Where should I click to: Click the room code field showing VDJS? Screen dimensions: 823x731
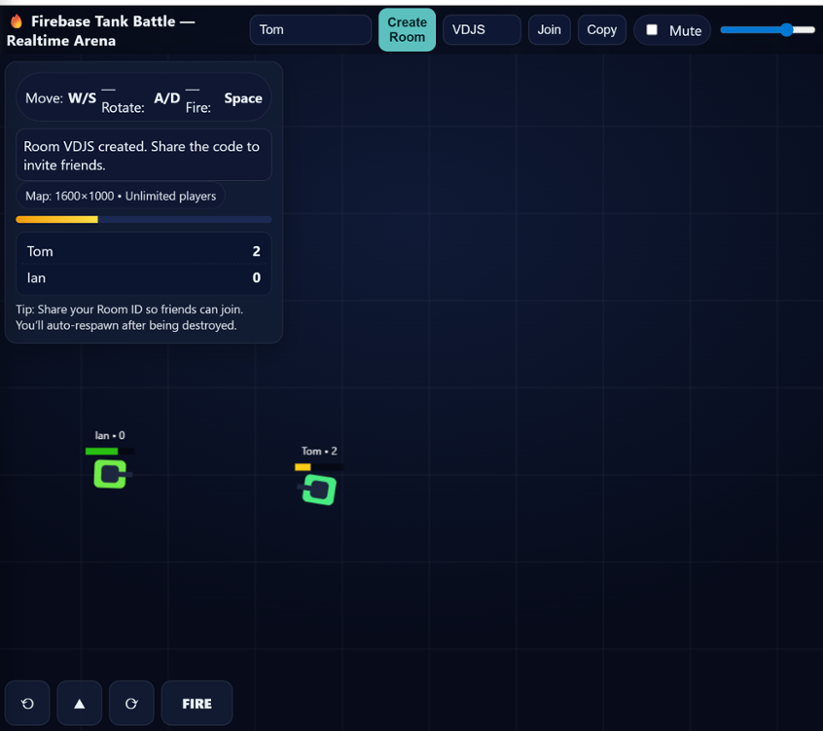[481, 29]
